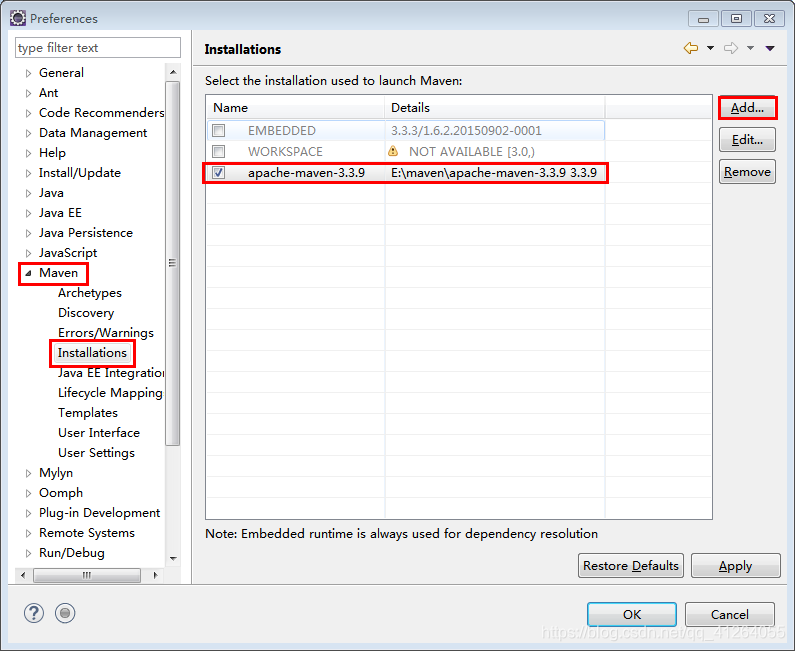The height and width of the screenshot is (651, 795).
Task: Select Discovery under Maven
Action: click(x=86, y=313)
